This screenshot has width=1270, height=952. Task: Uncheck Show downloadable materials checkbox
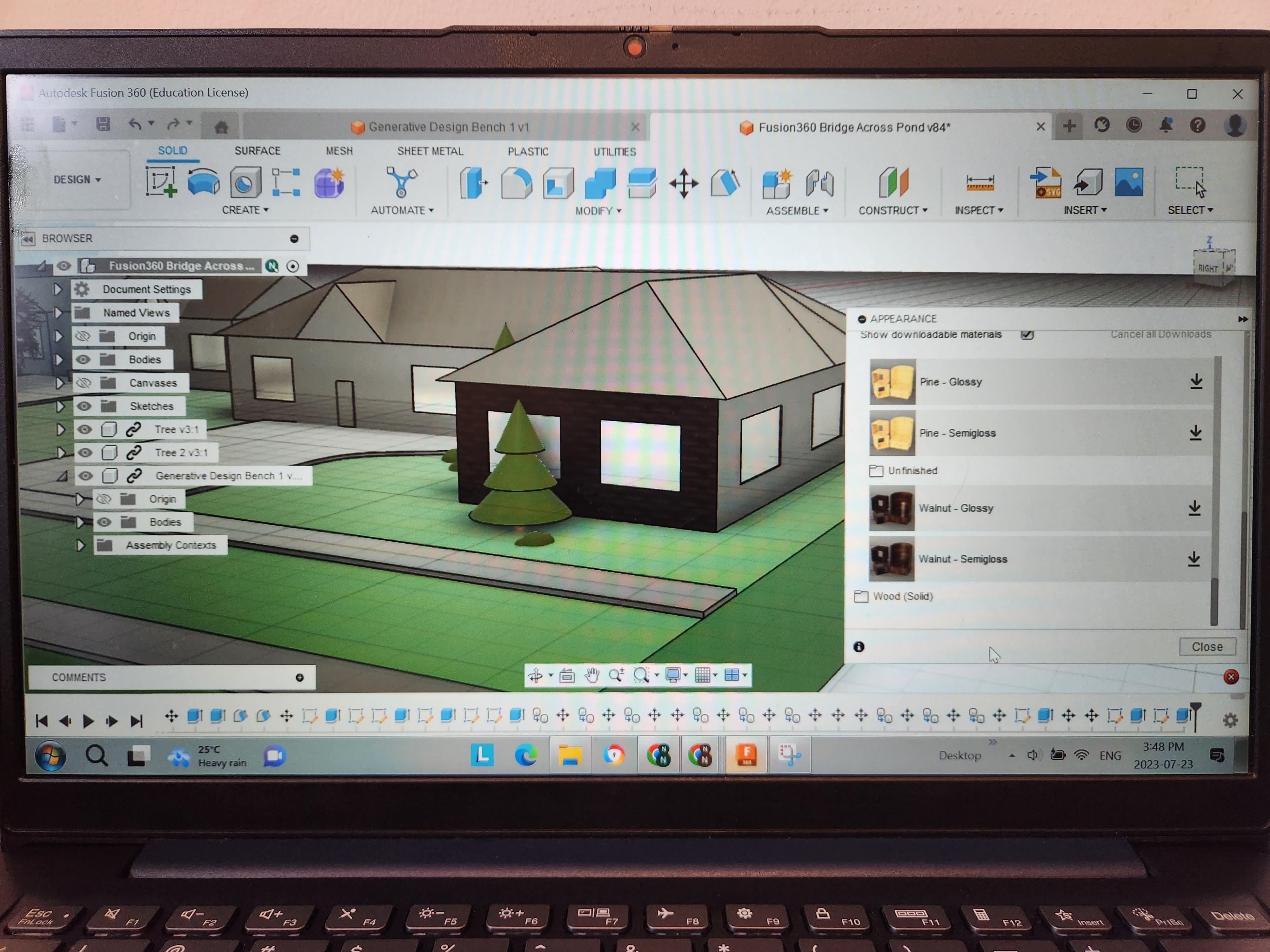(1027, 334)
